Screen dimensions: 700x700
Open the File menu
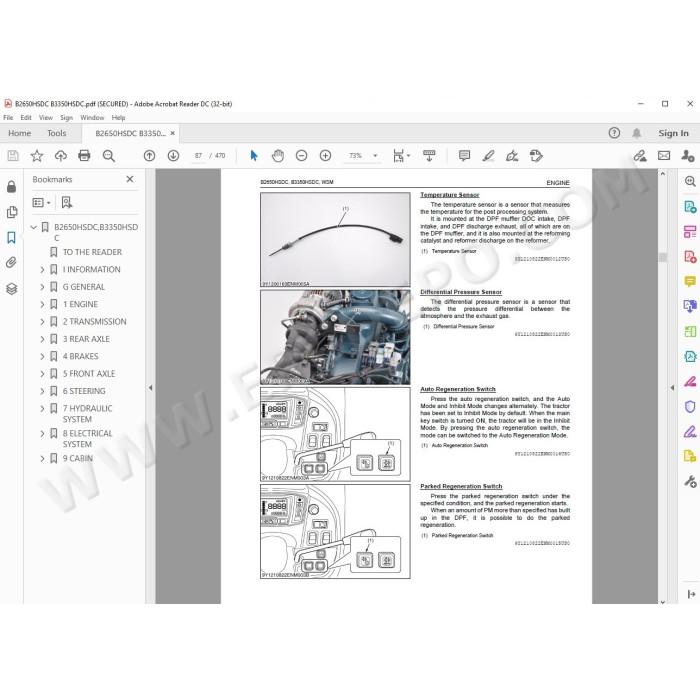click(x=8, y=117)
